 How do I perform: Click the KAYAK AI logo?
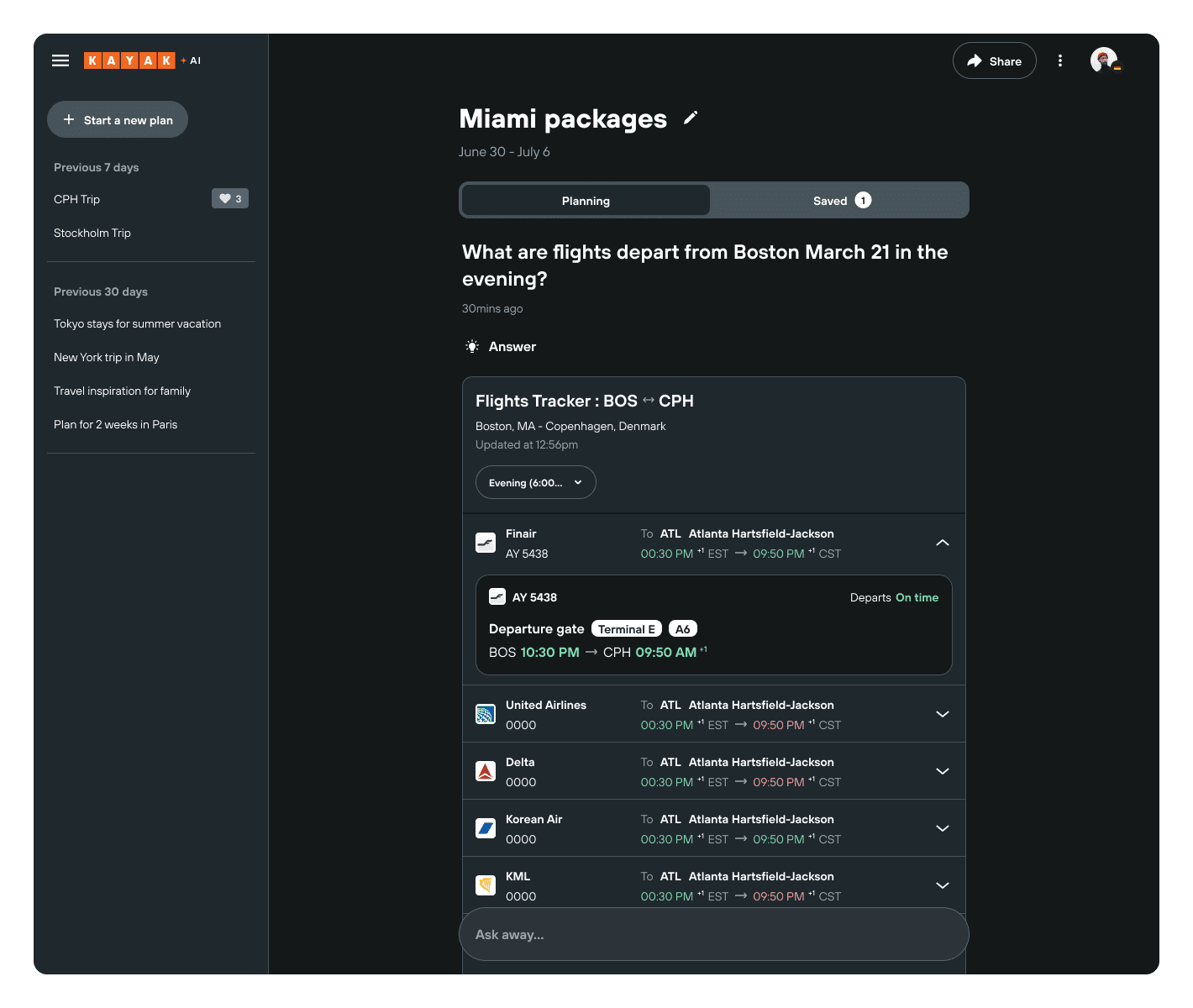tap(142, 60)
